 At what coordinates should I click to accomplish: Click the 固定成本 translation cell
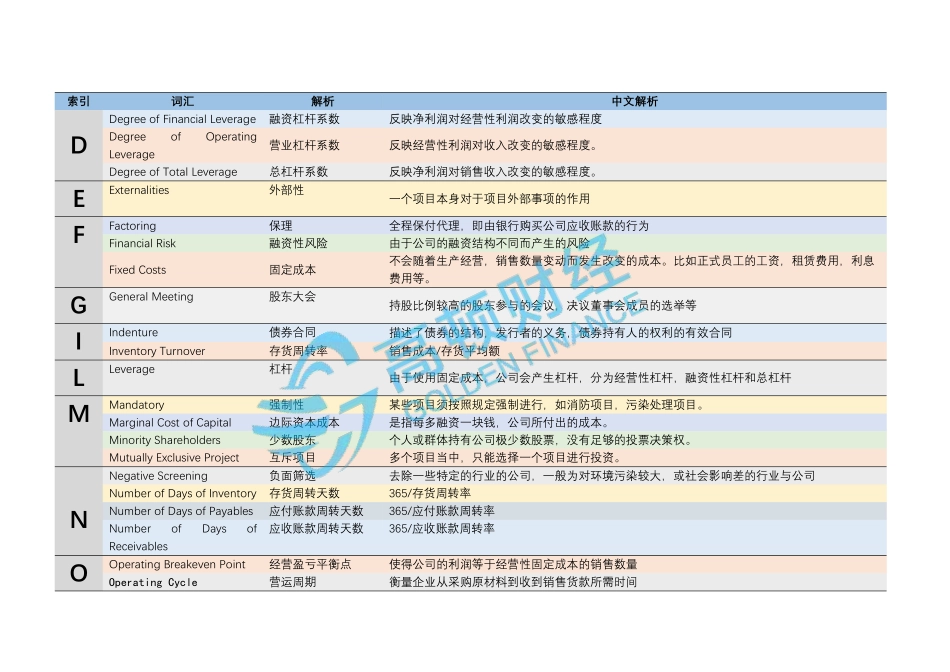(x=293, y=270)
